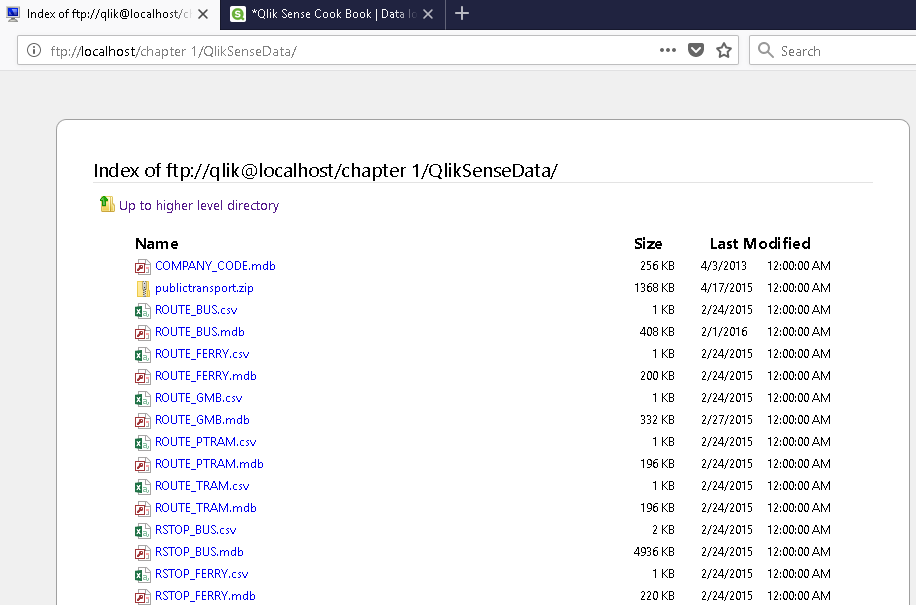Click the 4/3/2013 modified date

[x=723, y=266]
